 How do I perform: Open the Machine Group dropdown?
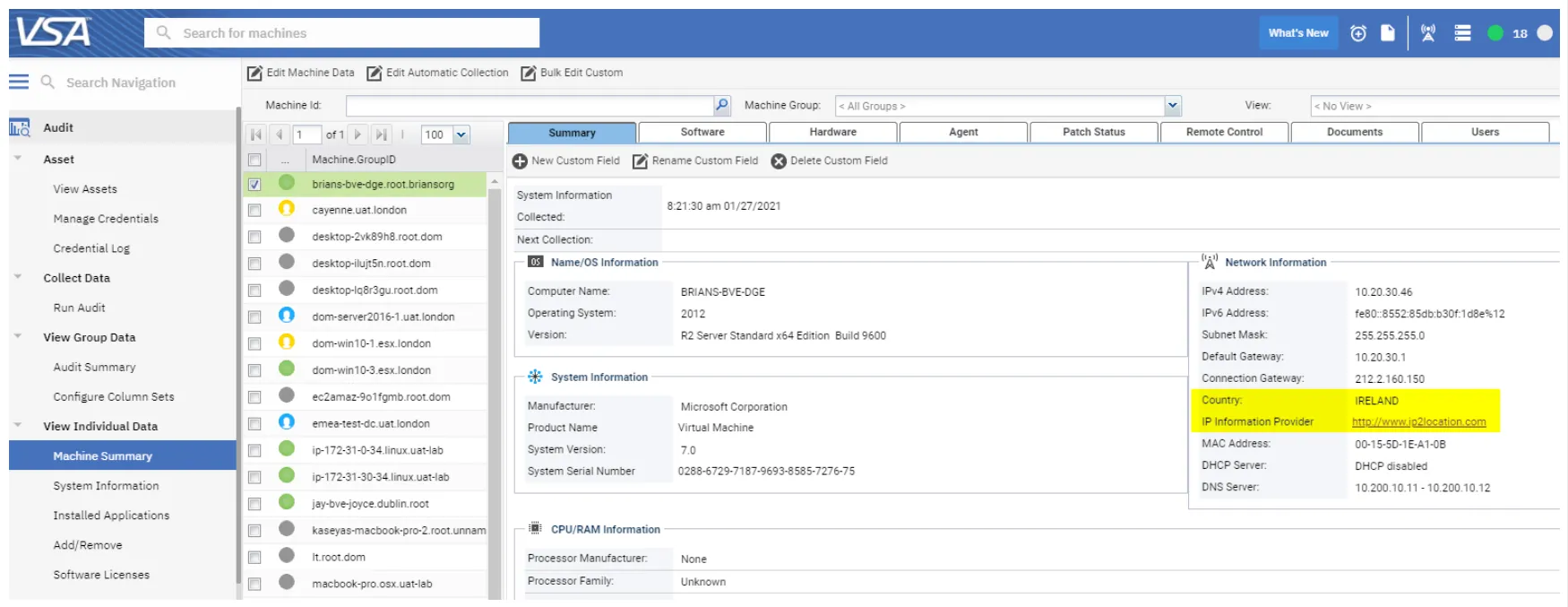coord(1172,106)
